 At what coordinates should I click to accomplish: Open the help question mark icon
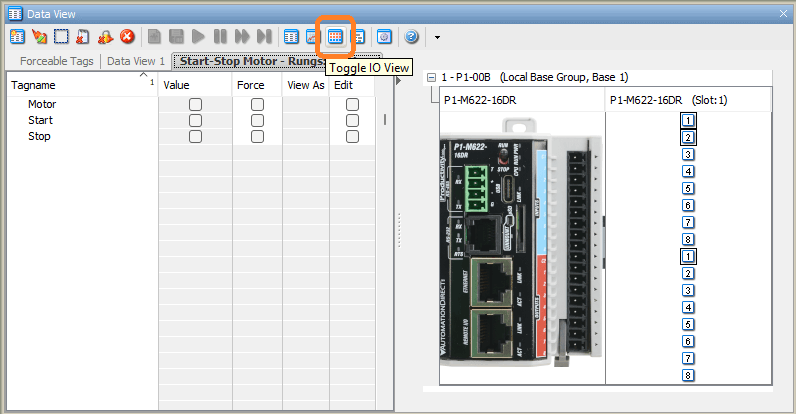tap(411, 37)
